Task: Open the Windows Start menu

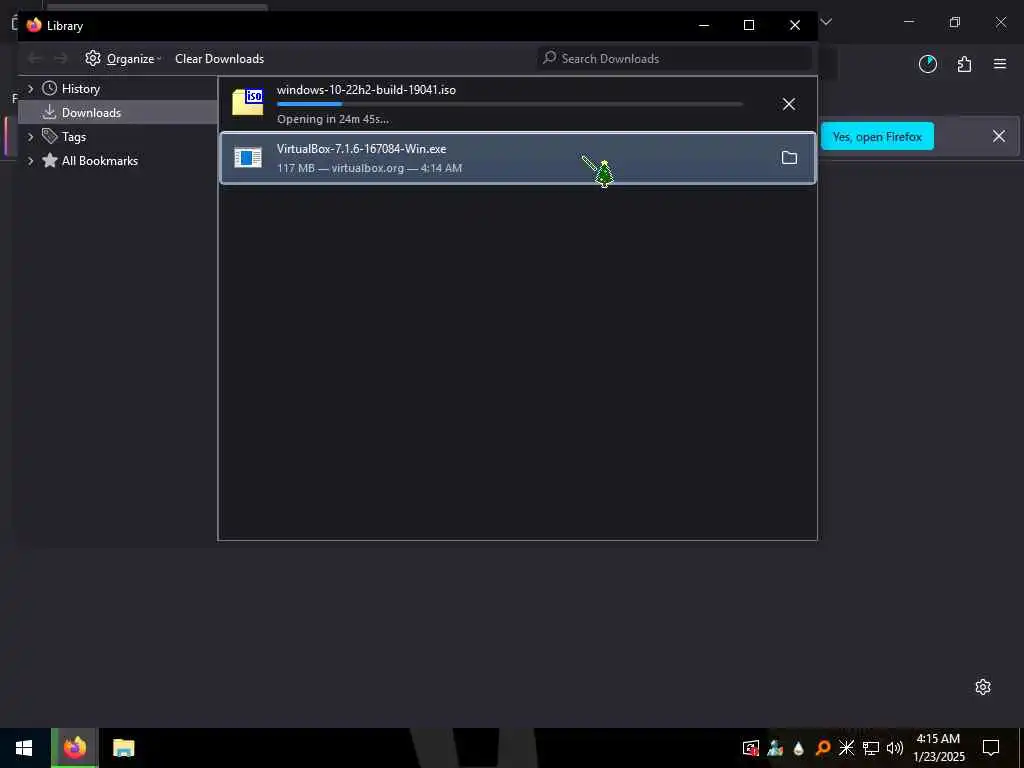Action: tap(24, 748)
